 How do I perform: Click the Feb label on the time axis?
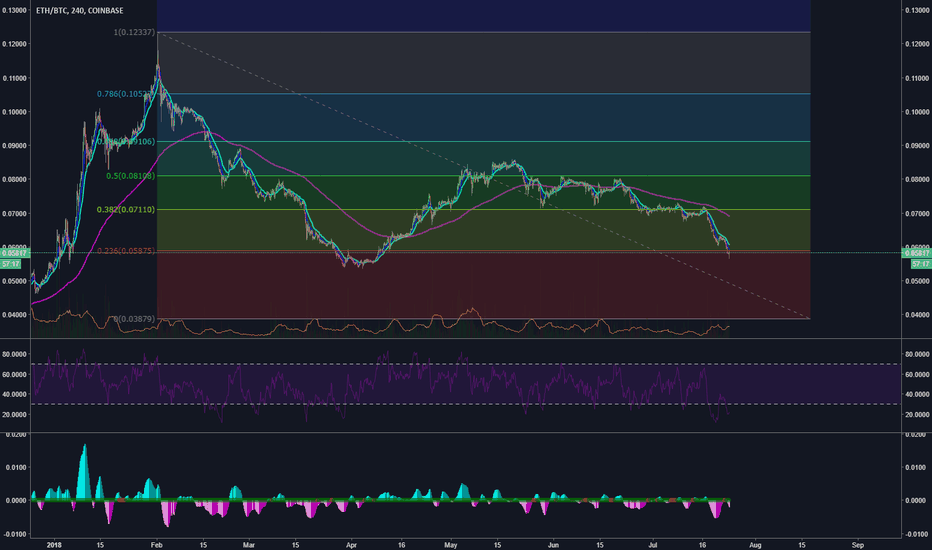click(156, 545)
